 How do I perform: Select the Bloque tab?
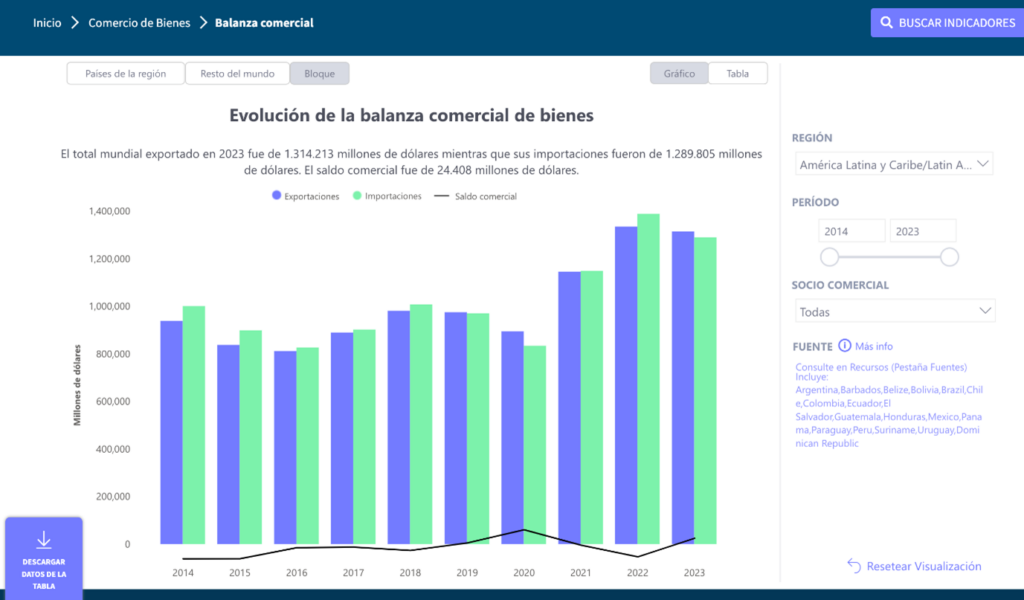[x=320, y=73]
